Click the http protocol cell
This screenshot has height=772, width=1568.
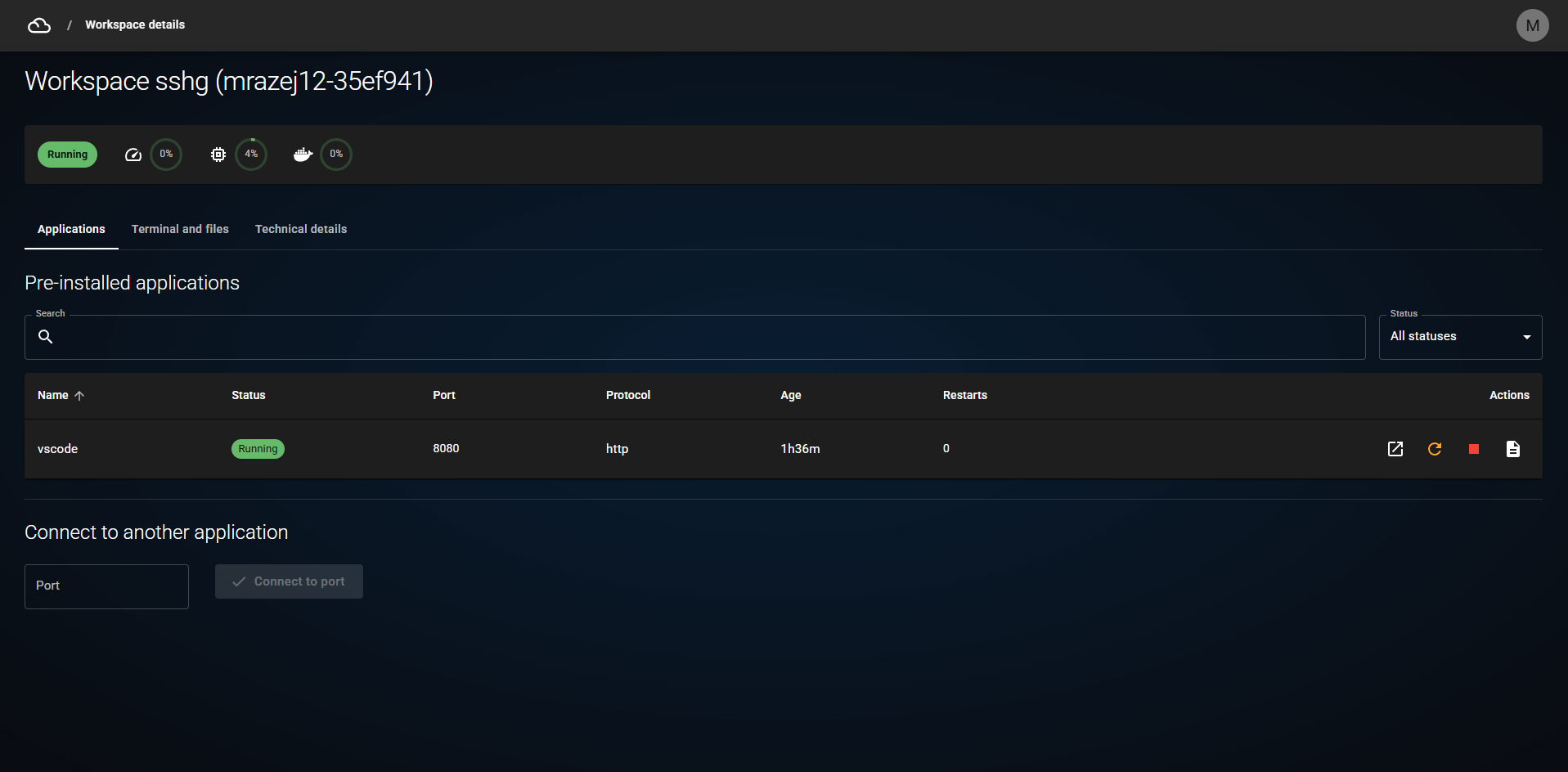coord(618,449)
